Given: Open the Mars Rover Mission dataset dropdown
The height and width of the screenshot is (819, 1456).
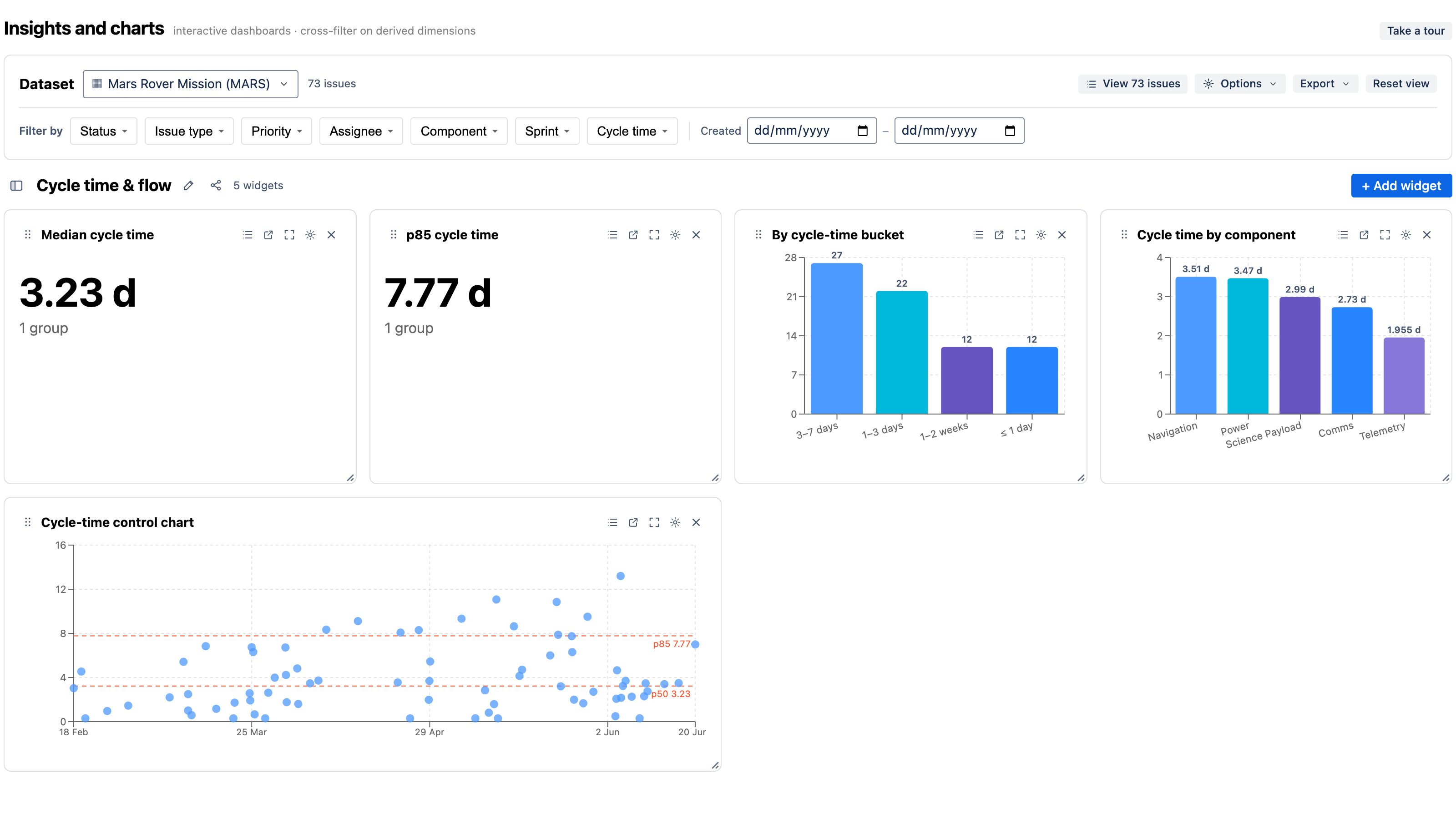Looking at the screenshot, I should pos(191,84).
